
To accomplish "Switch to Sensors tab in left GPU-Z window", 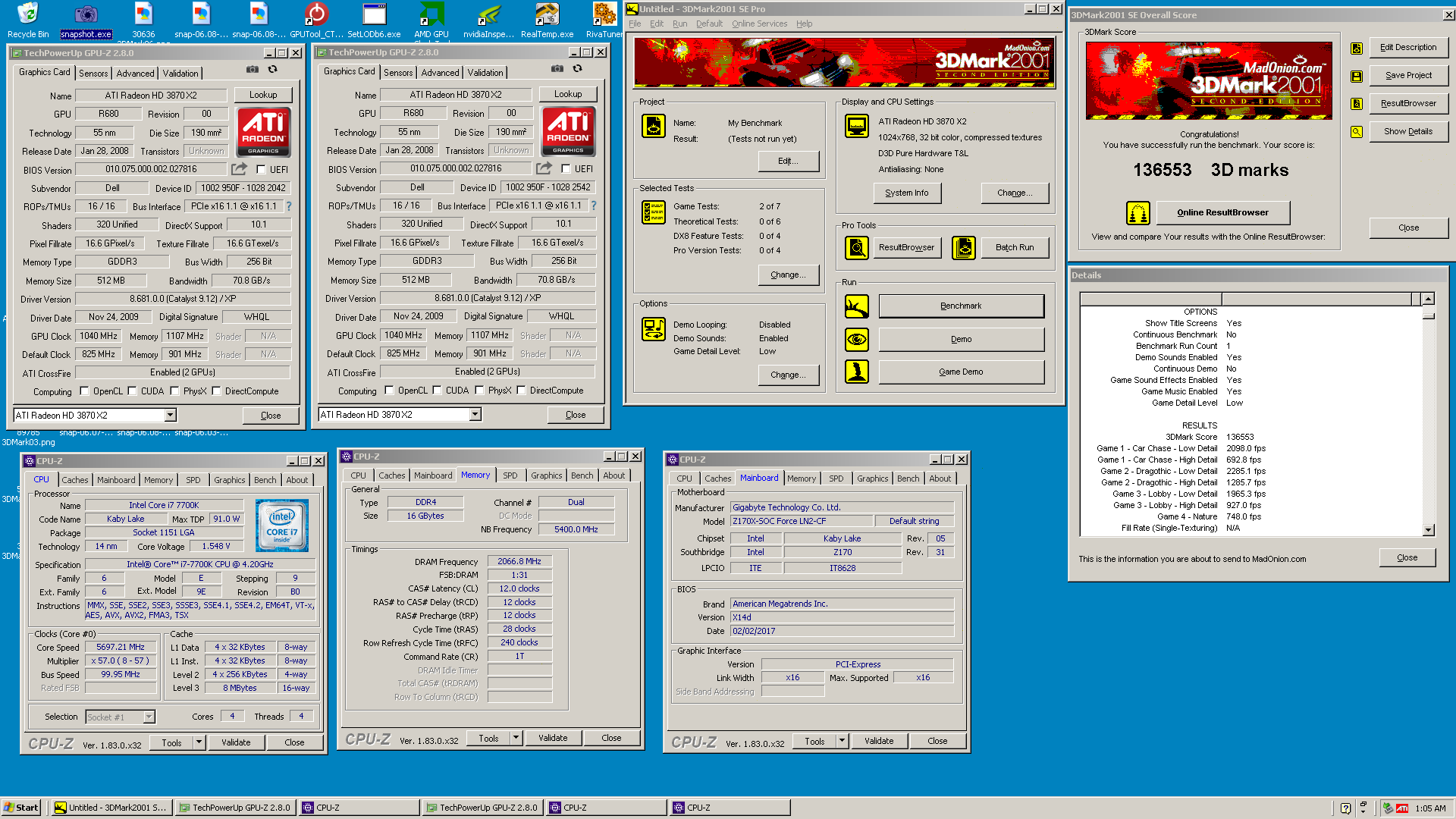I will (93, 73).
